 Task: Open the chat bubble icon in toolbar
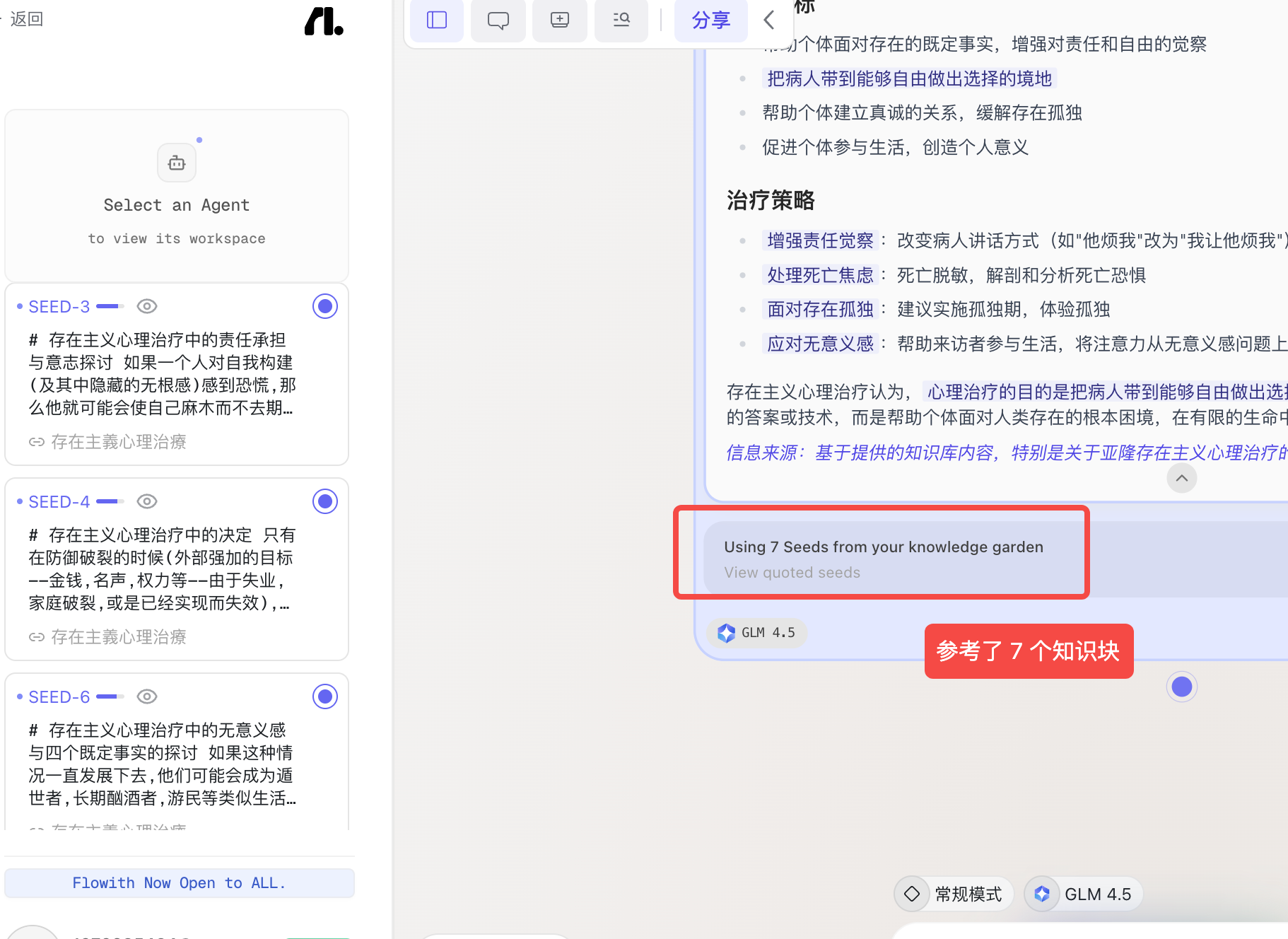[498, 20]
